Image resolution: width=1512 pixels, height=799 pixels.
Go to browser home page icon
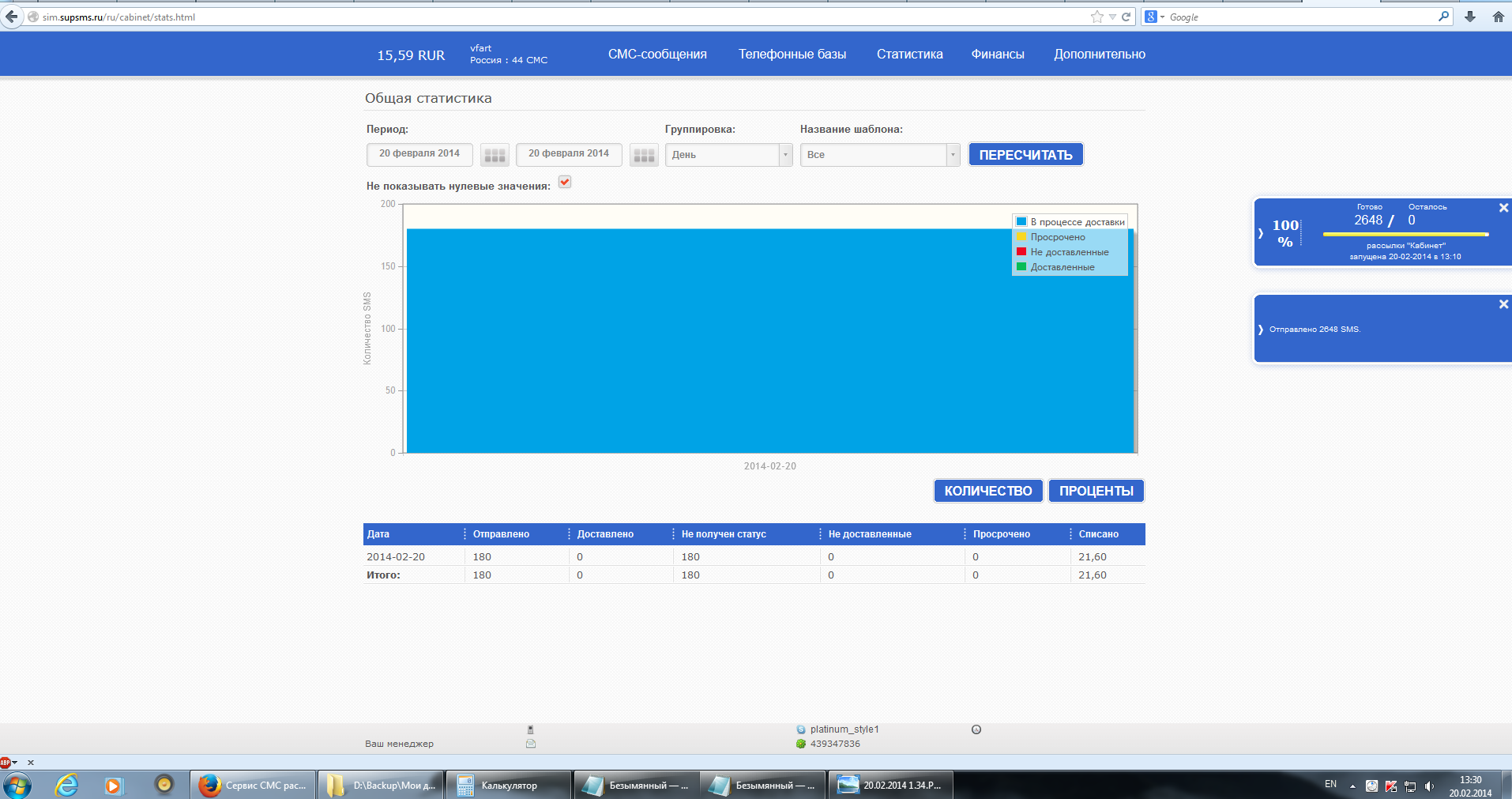[x=1498, y=17]
